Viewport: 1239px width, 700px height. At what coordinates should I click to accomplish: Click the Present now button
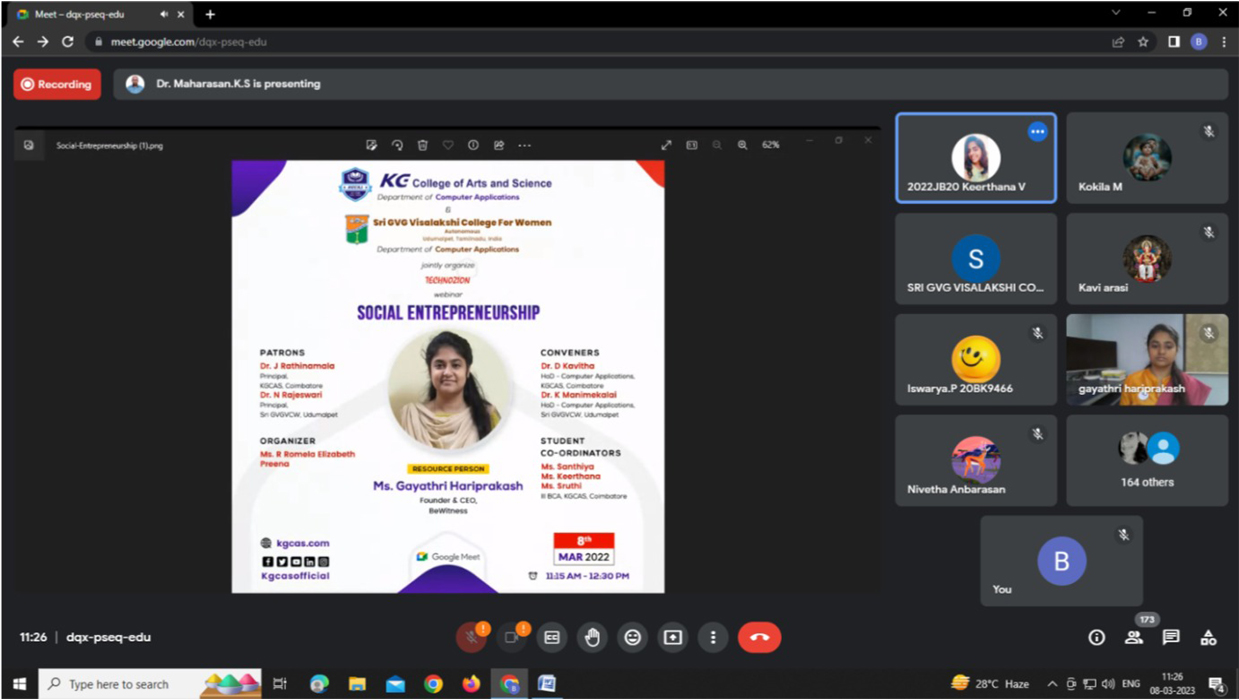pyautogui.click(x=673, y=638)
